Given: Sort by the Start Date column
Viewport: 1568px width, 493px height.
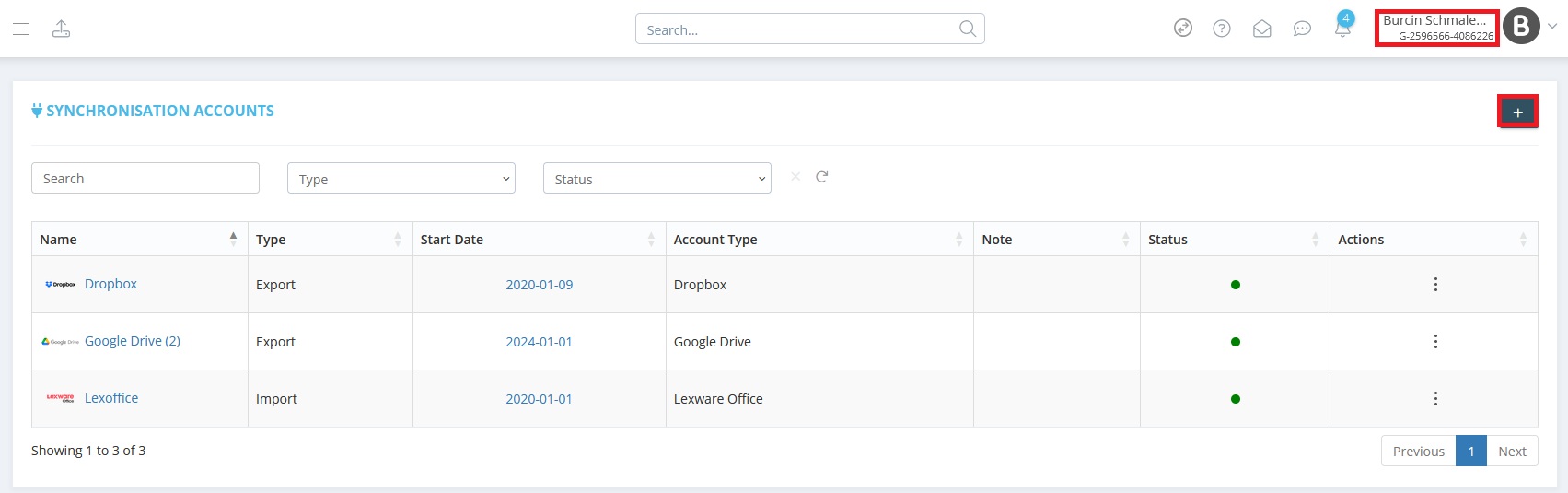Looking at the screenshot, I should pyautogui.click(x=540, y=239).
